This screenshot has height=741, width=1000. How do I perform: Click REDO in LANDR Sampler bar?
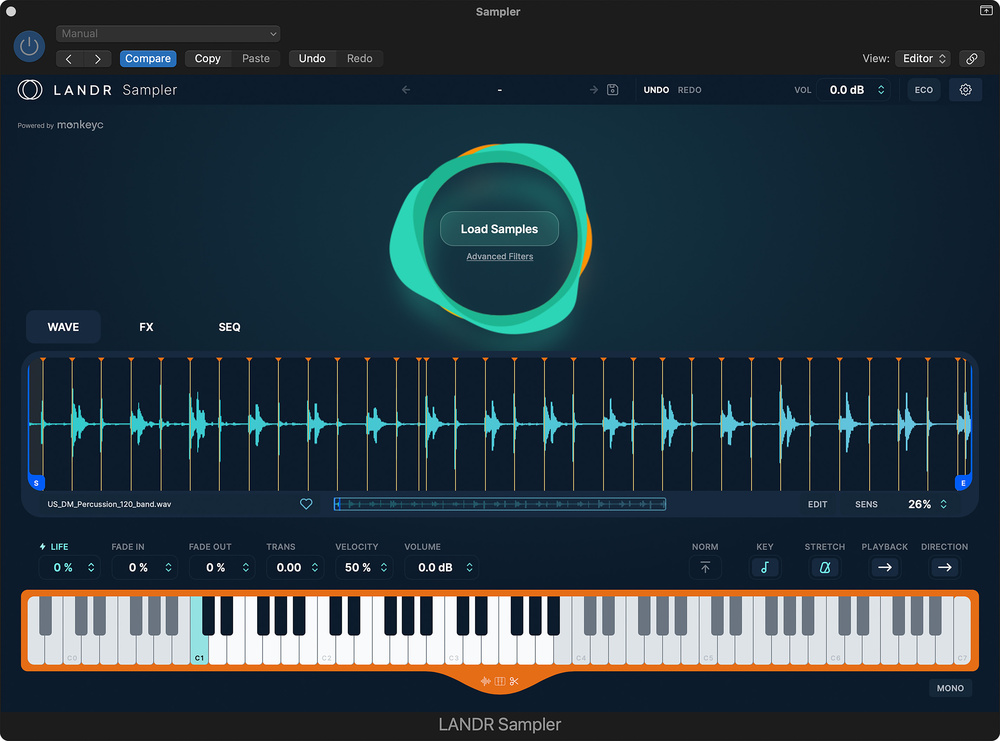coord(689,90)
